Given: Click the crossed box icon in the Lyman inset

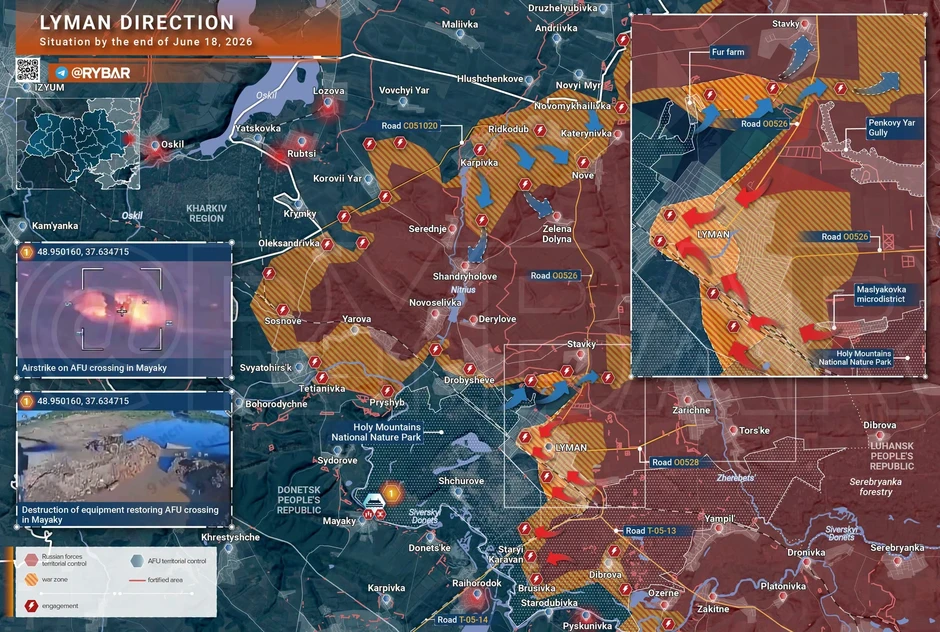Looking at the screenshot, I should click(888, 242).
